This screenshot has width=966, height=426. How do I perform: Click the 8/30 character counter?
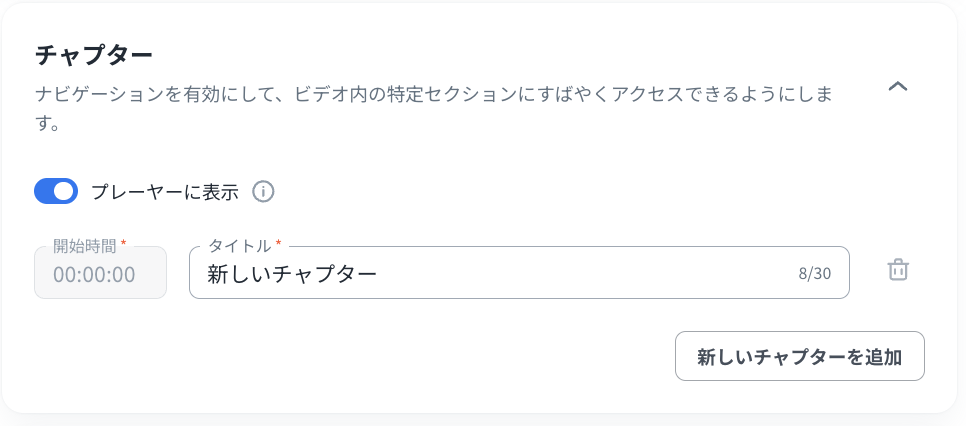coord(814,273)
